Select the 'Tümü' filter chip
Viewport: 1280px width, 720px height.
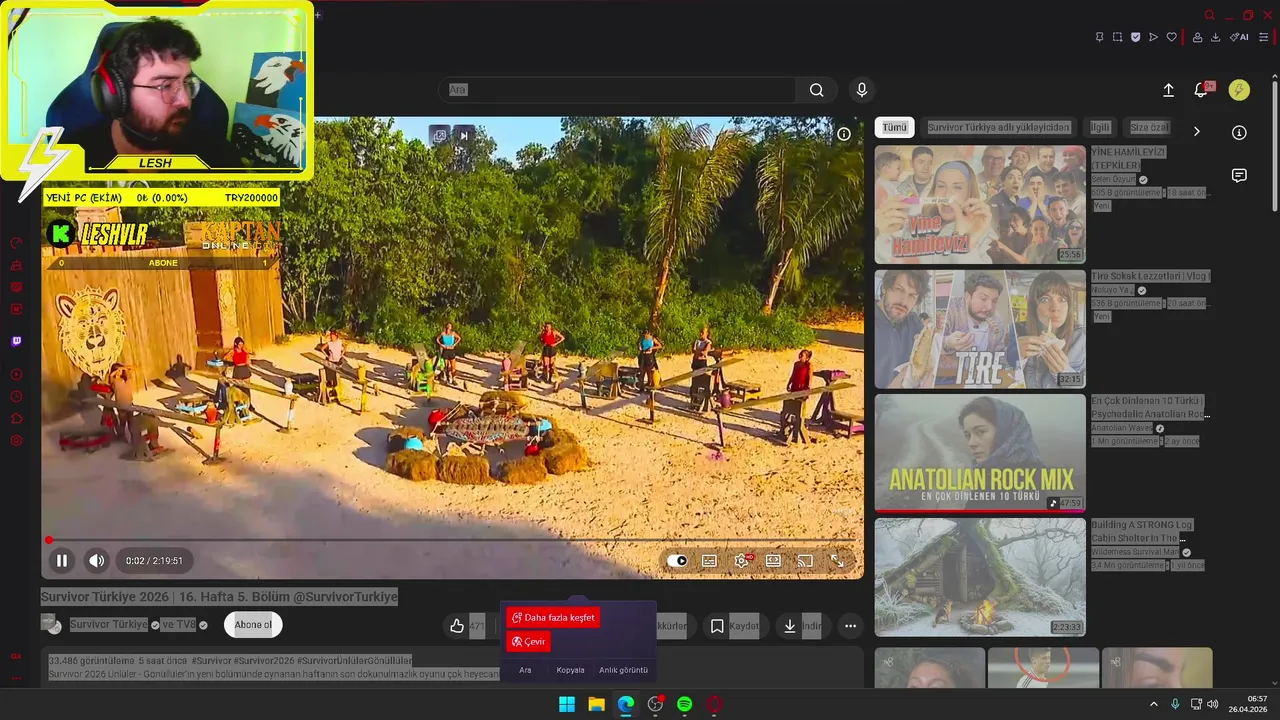click(x=894, y=128)
